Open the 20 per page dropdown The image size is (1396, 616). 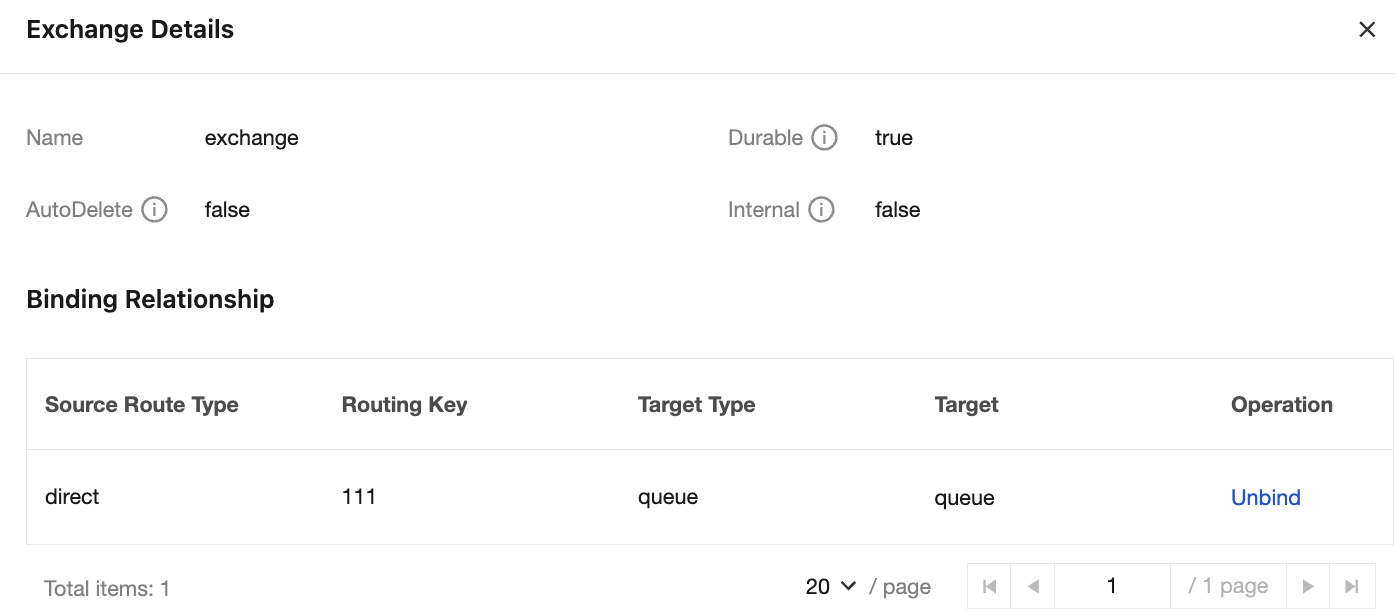pos(831,587)
